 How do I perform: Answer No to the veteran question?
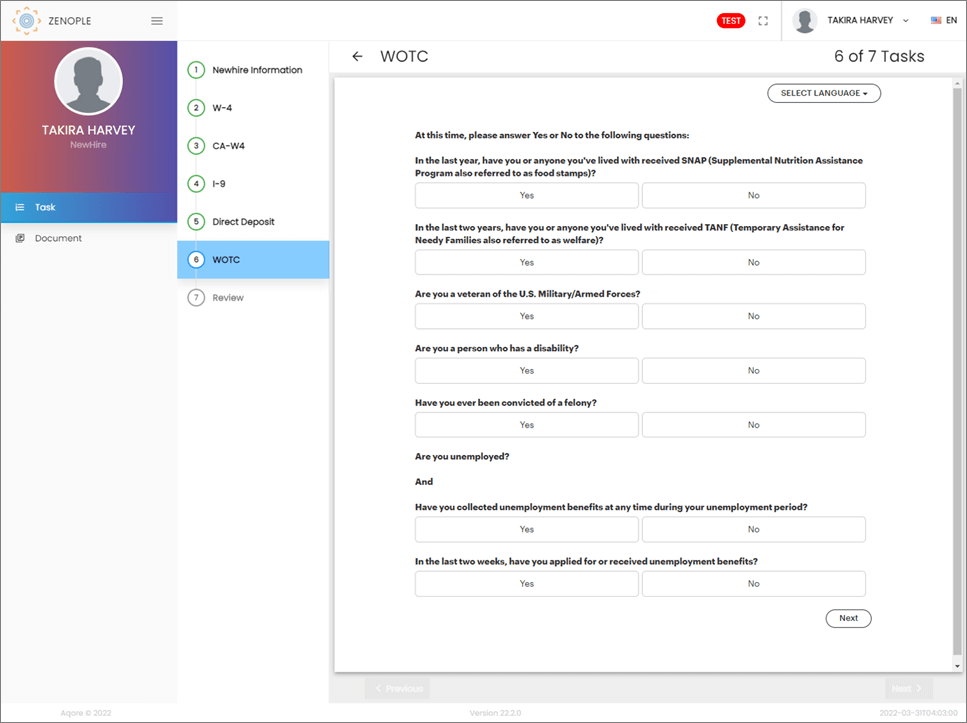coord(753,316)
